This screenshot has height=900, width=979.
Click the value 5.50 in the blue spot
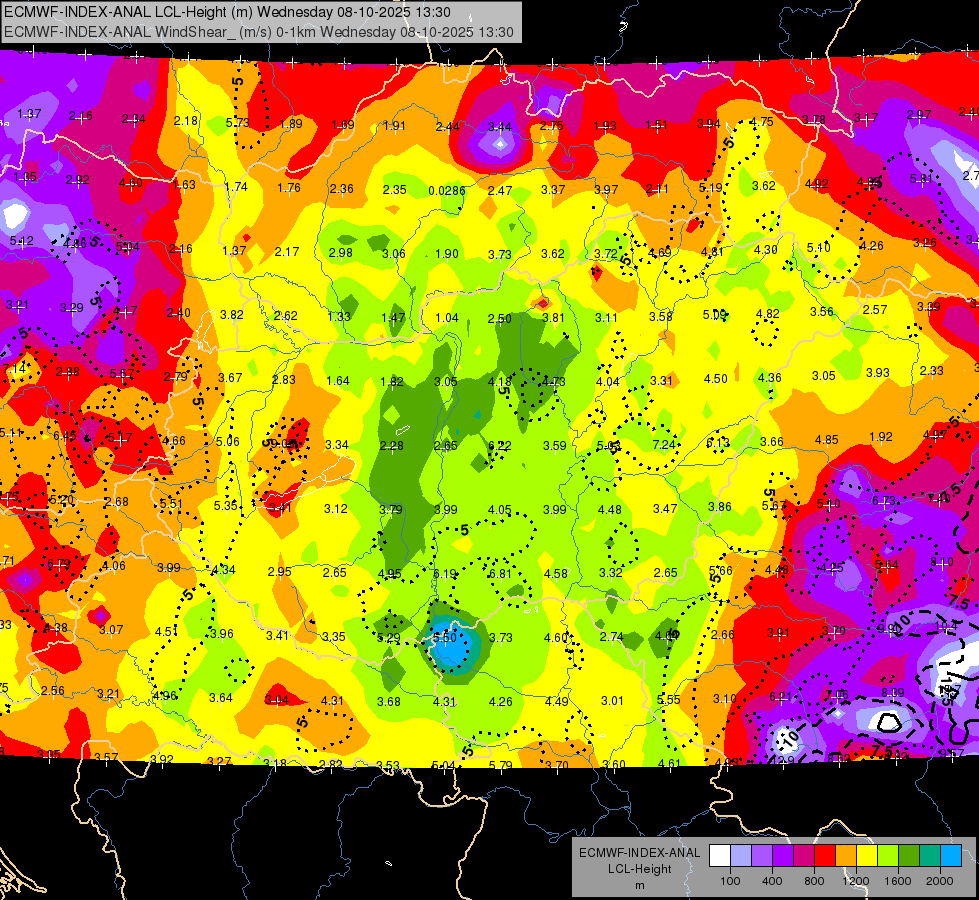445,637
